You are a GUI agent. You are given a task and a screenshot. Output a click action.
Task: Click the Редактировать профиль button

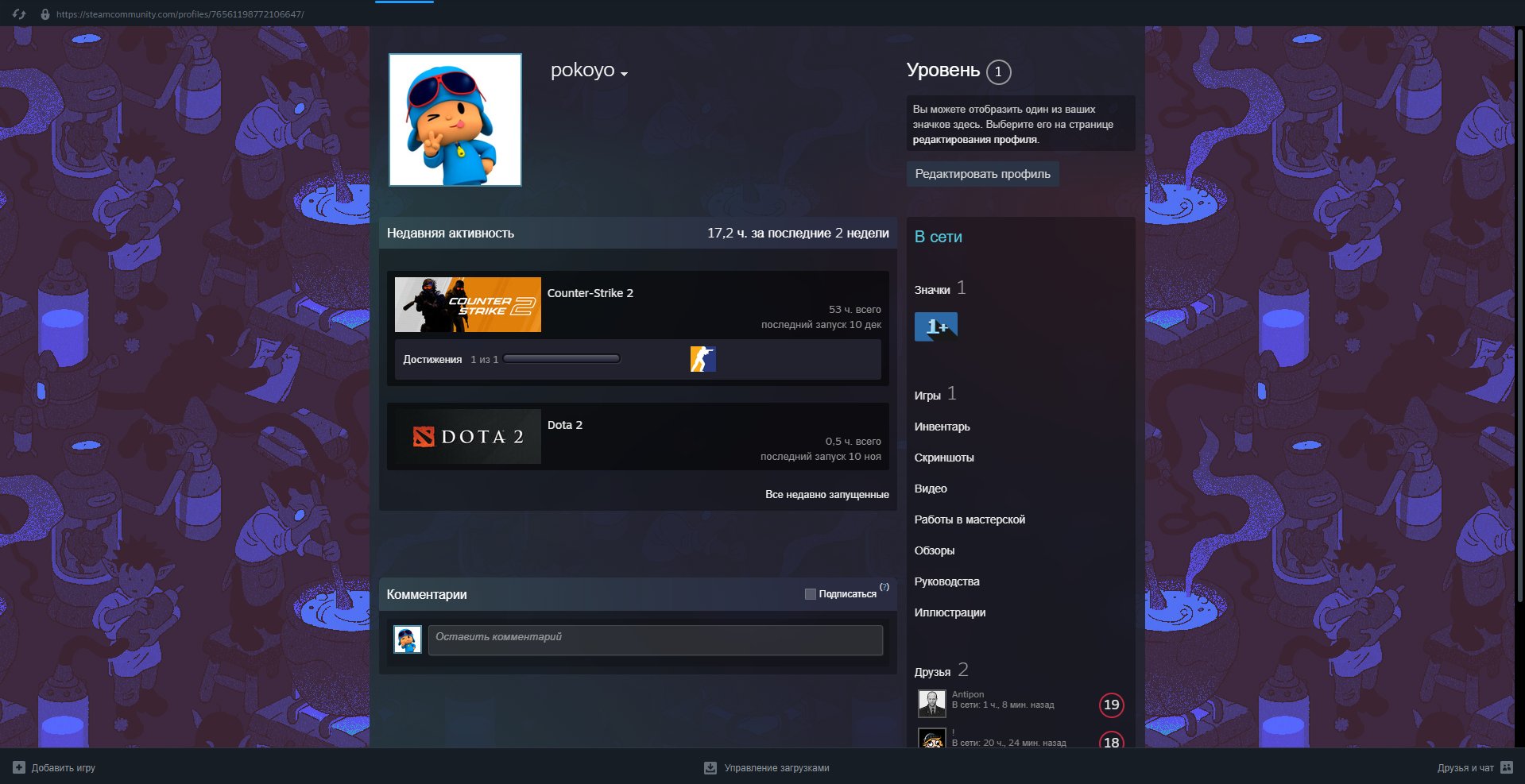click(x=982, y=174)
